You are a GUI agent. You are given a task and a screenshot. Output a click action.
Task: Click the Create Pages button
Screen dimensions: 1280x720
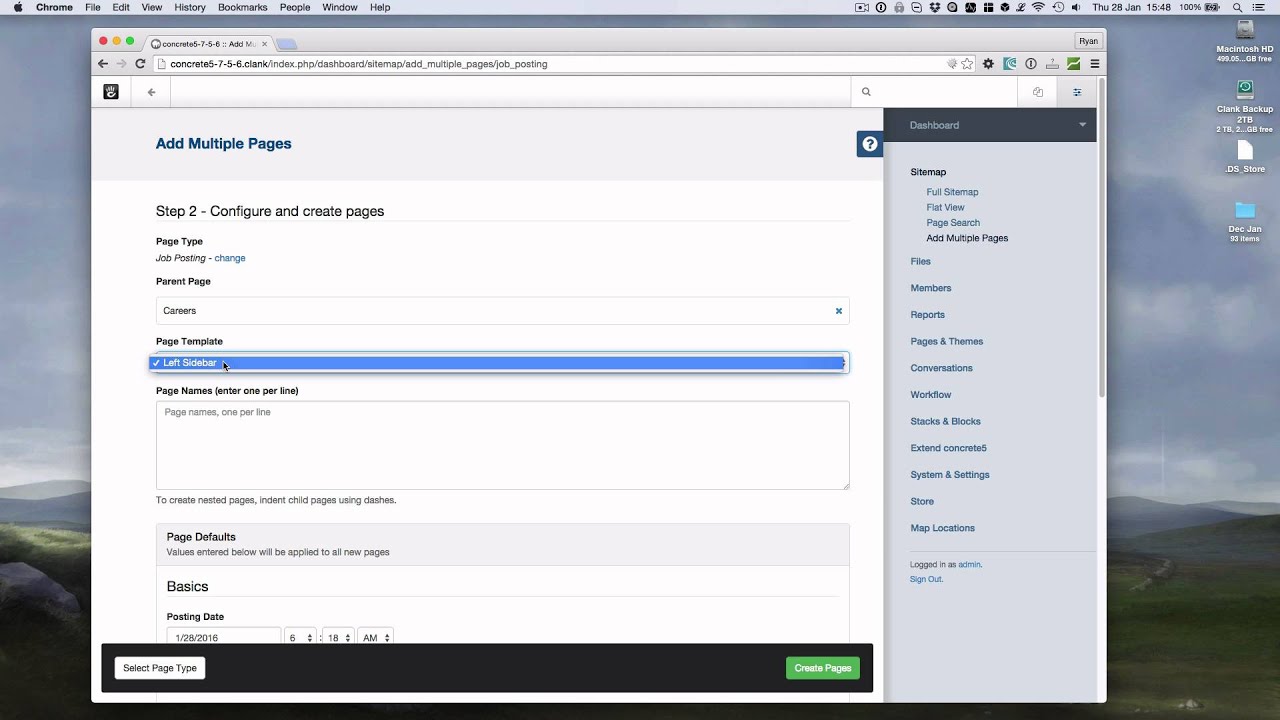point(823,668)
